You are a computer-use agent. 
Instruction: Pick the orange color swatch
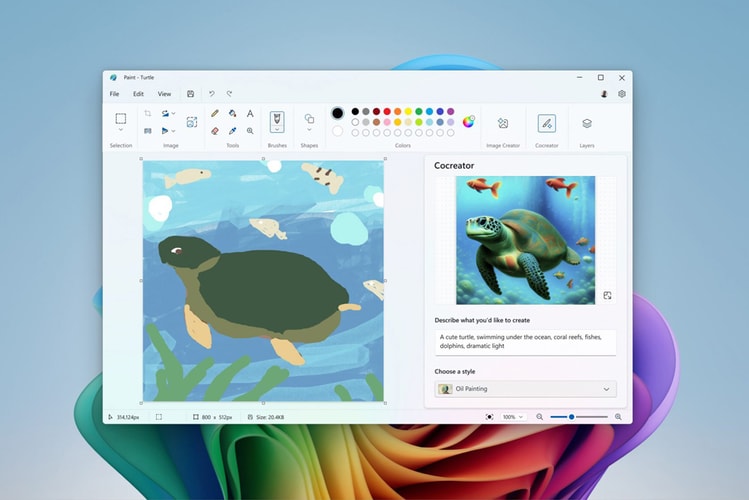[397, 111]
